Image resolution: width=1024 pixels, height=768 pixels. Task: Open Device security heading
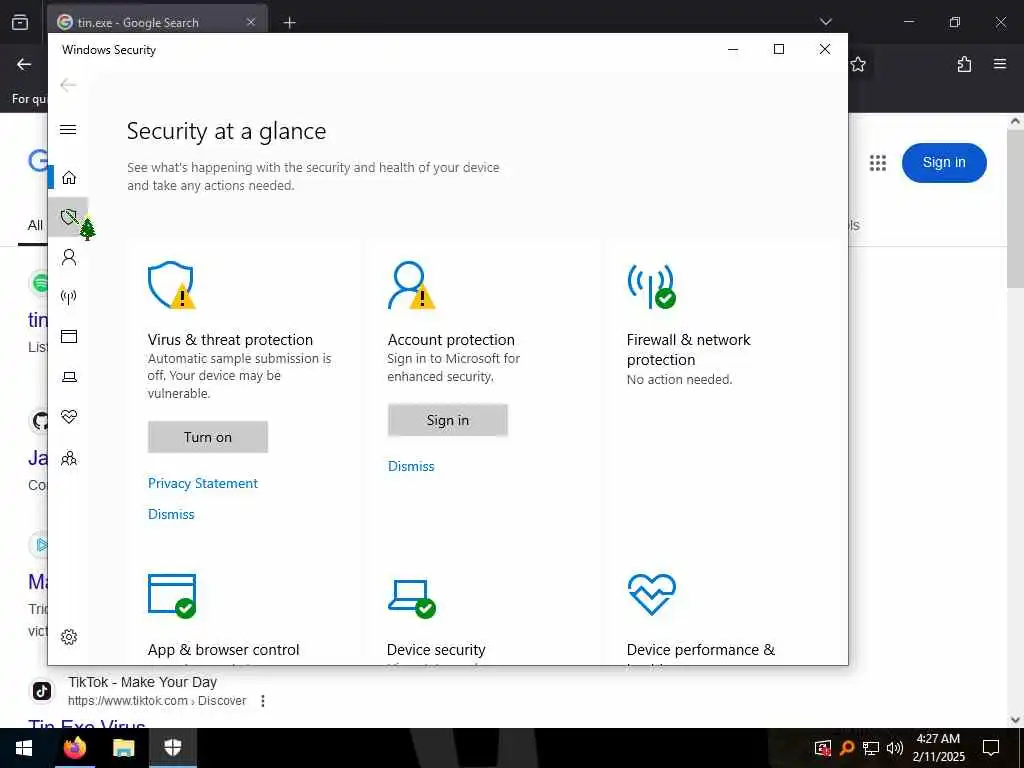pos(436,650)
